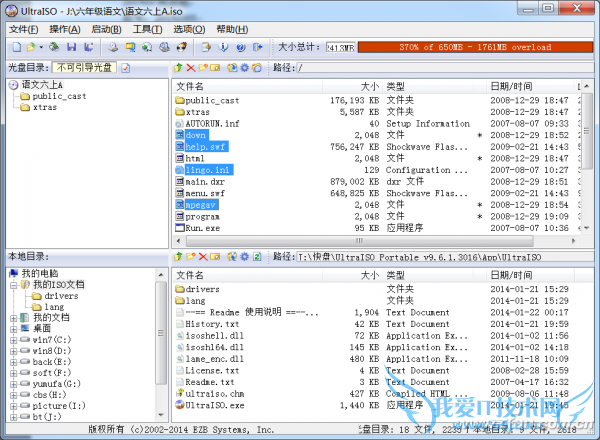Viewport: 600px width, 440px height.
Task: Click the Add files toolbar icon
Action: pyautogui.click(x=206, y=47)
